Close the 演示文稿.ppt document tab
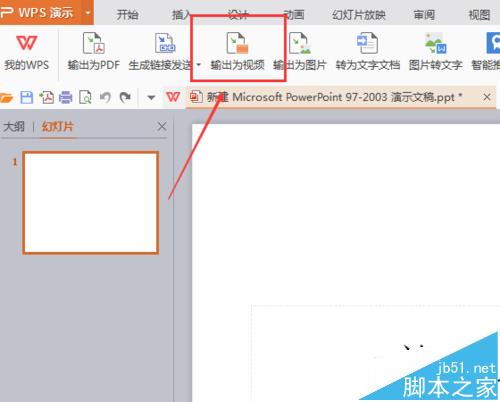Viewport: 500px width, 402px height. coord(487,97)
